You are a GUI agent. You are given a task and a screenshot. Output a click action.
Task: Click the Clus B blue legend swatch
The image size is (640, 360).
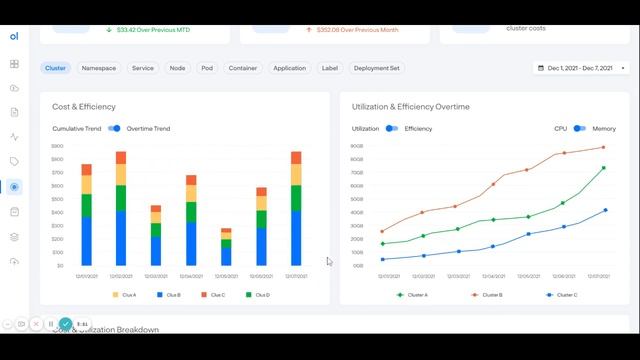(160, 295)
